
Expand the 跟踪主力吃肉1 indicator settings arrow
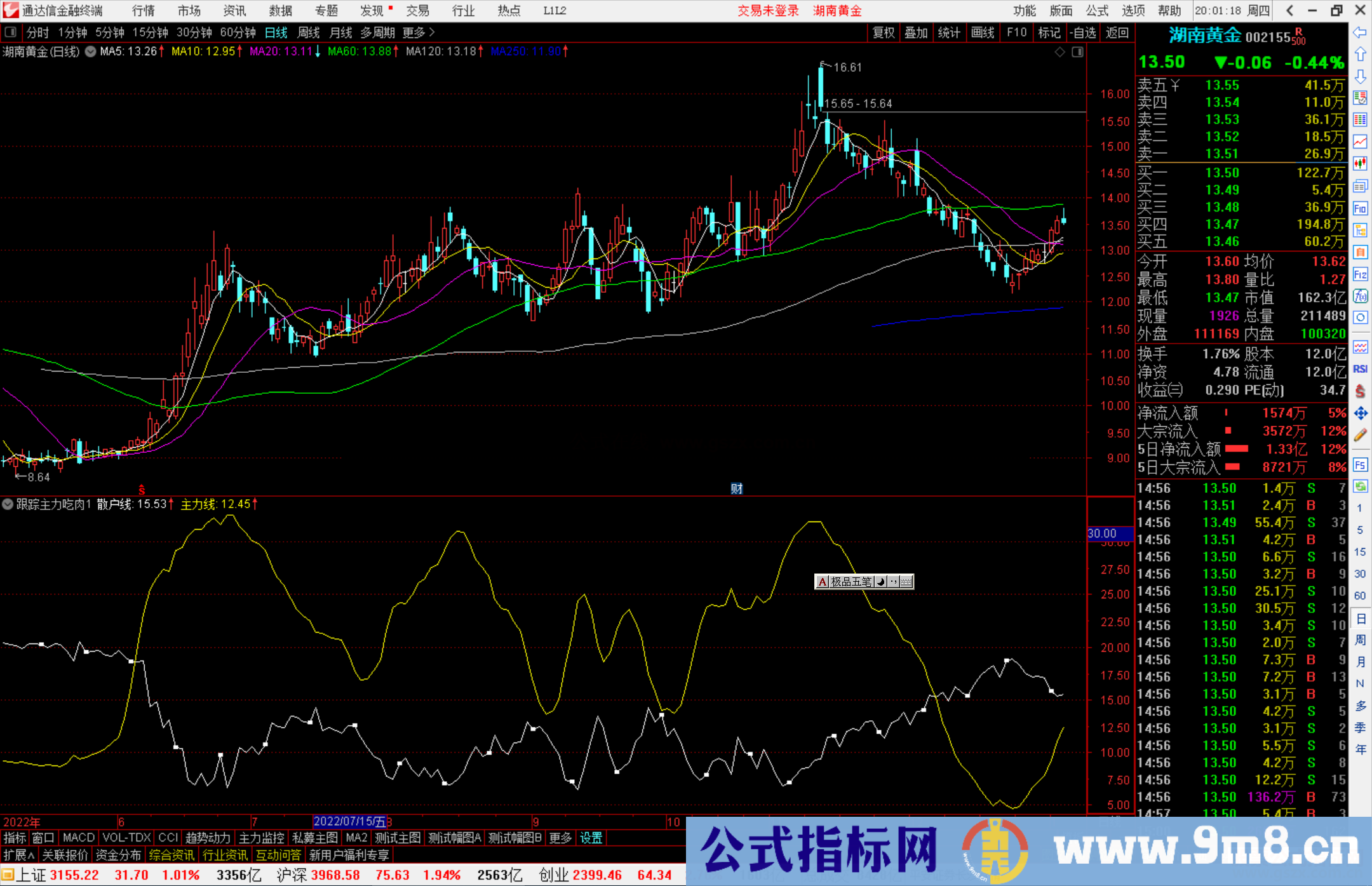tap(8, 504)
